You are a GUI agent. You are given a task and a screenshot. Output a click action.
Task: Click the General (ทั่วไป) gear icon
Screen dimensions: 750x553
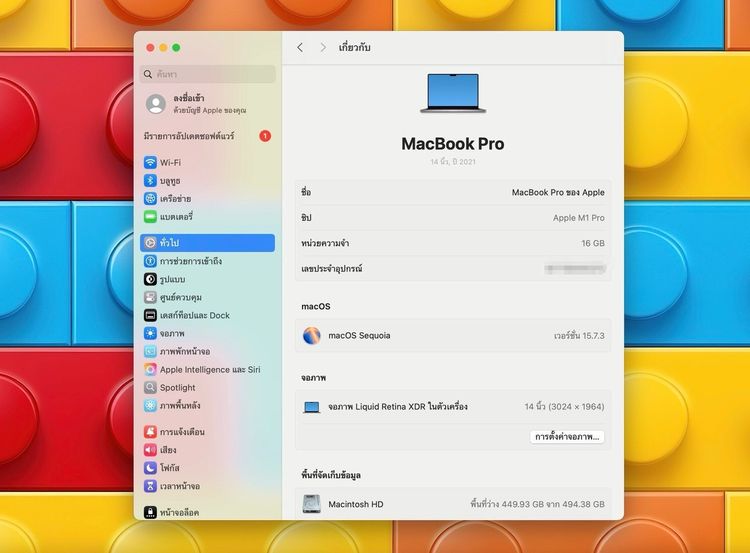pyautogui.click(x=150, y=243)
